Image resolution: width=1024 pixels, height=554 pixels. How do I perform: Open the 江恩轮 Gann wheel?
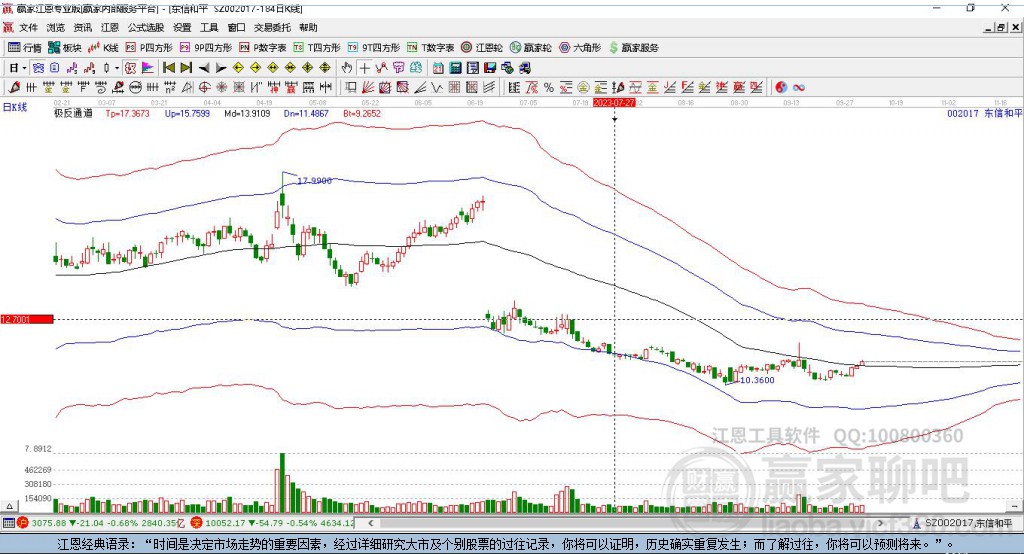(x=482, y=48)
